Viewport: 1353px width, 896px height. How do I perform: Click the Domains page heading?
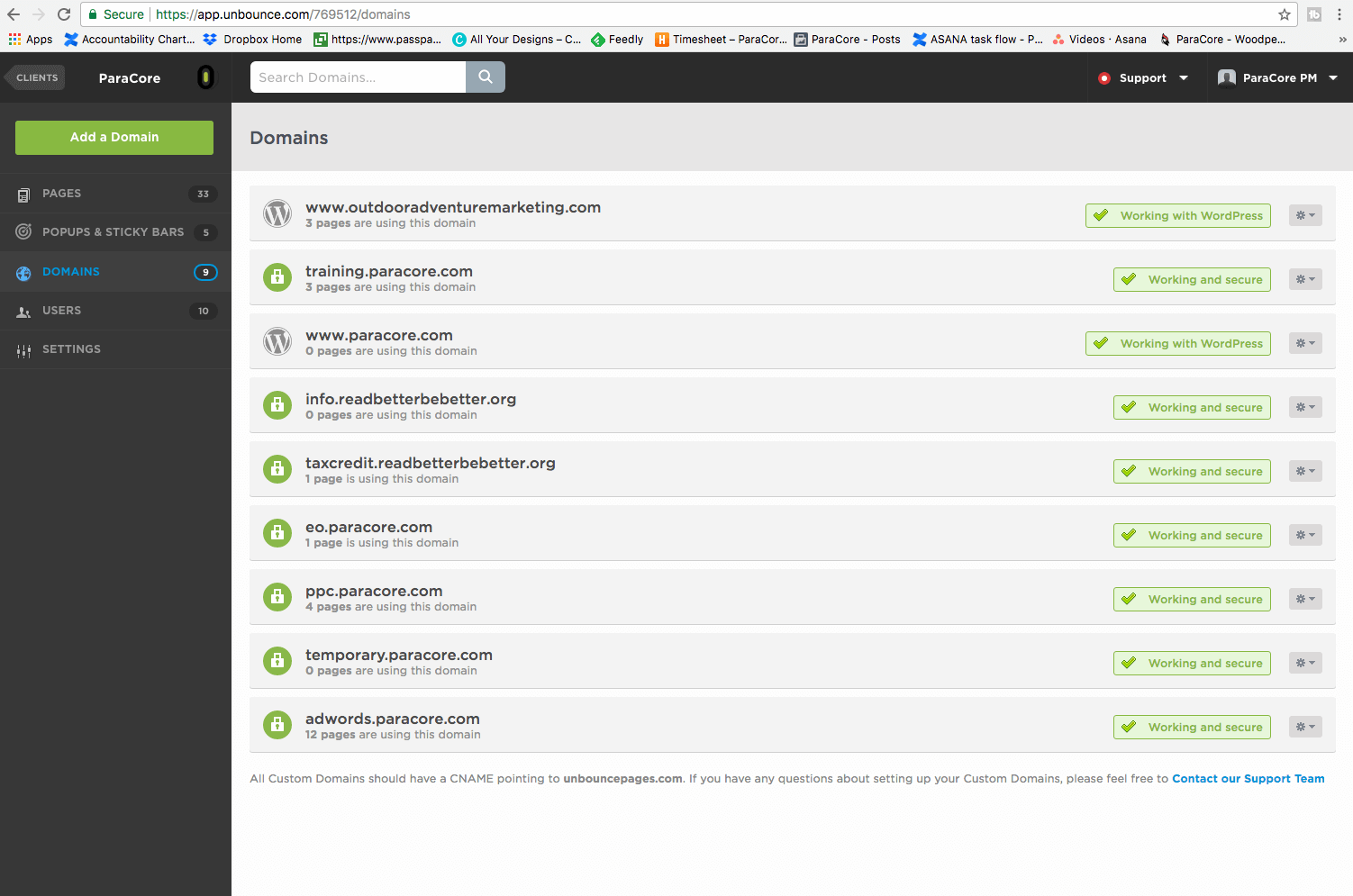click(289, 138)
